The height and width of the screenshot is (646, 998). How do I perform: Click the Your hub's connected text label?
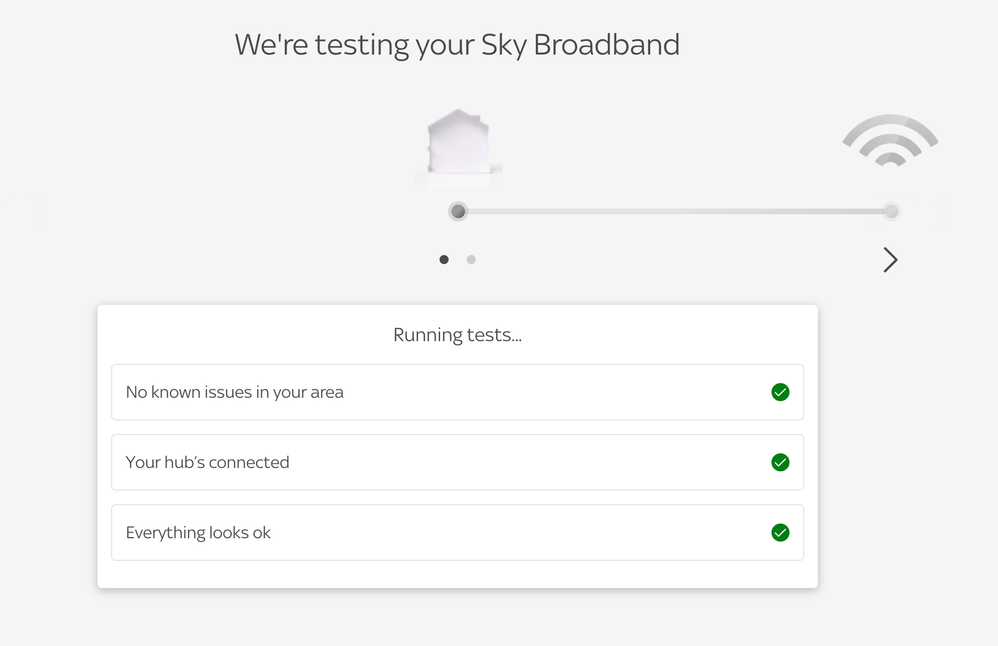(x=207, y=462)
